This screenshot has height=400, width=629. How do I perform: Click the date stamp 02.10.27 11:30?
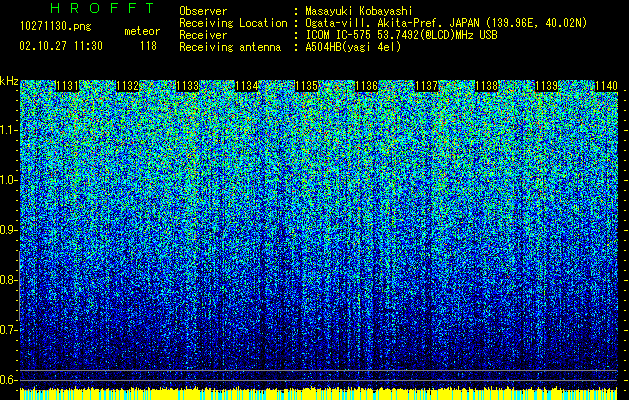tap(61, 46)
